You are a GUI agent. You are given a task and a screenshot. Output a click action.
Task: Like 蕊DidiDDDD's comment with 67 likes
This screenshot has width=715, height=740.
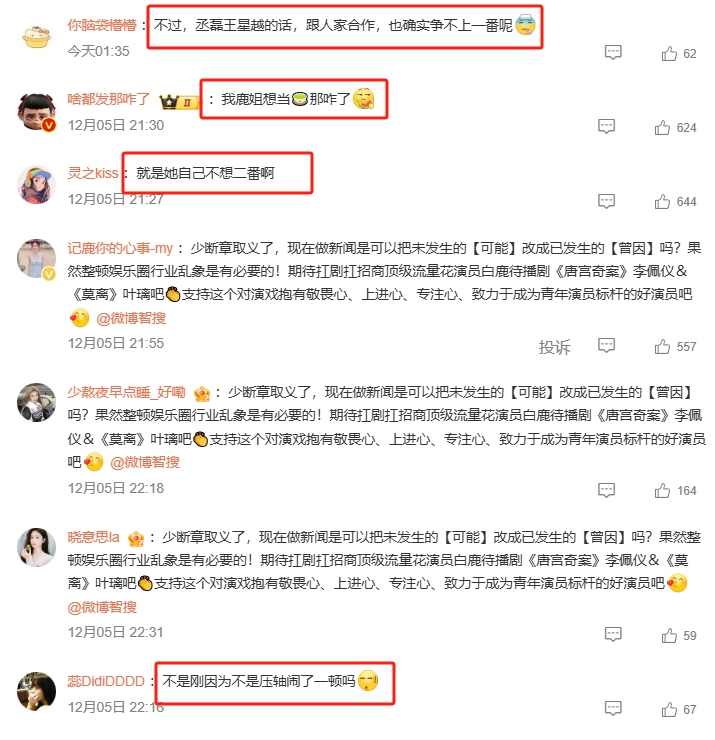point(678,710)
